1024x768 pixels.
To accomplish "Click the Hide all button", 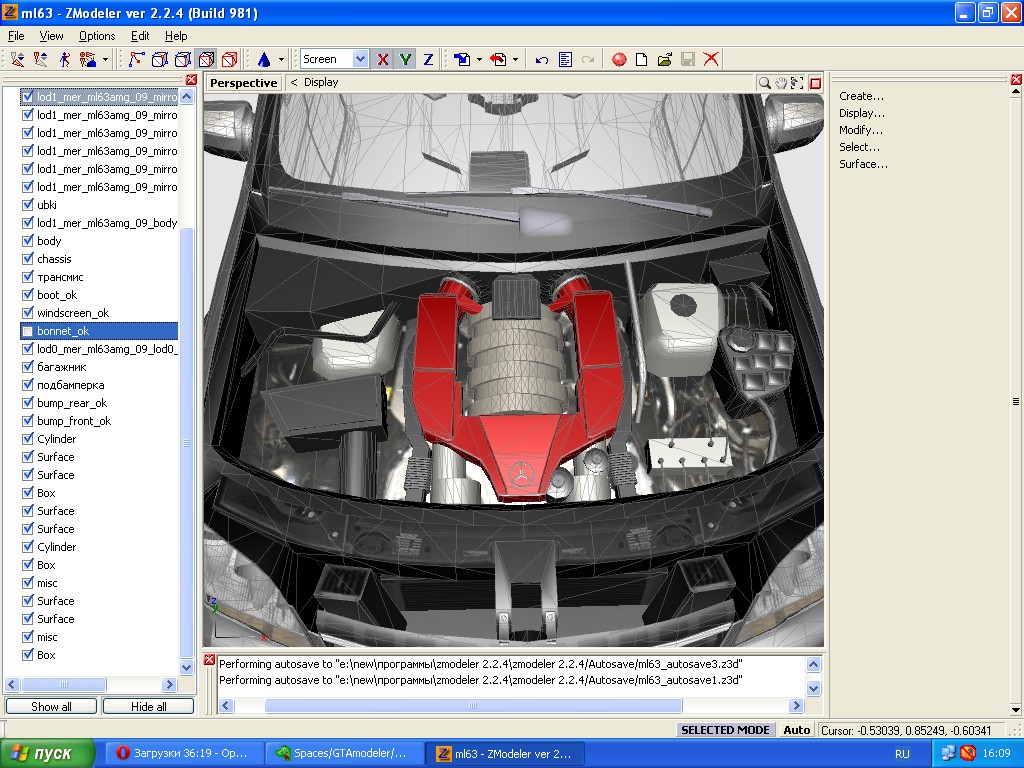I will 148,707.
